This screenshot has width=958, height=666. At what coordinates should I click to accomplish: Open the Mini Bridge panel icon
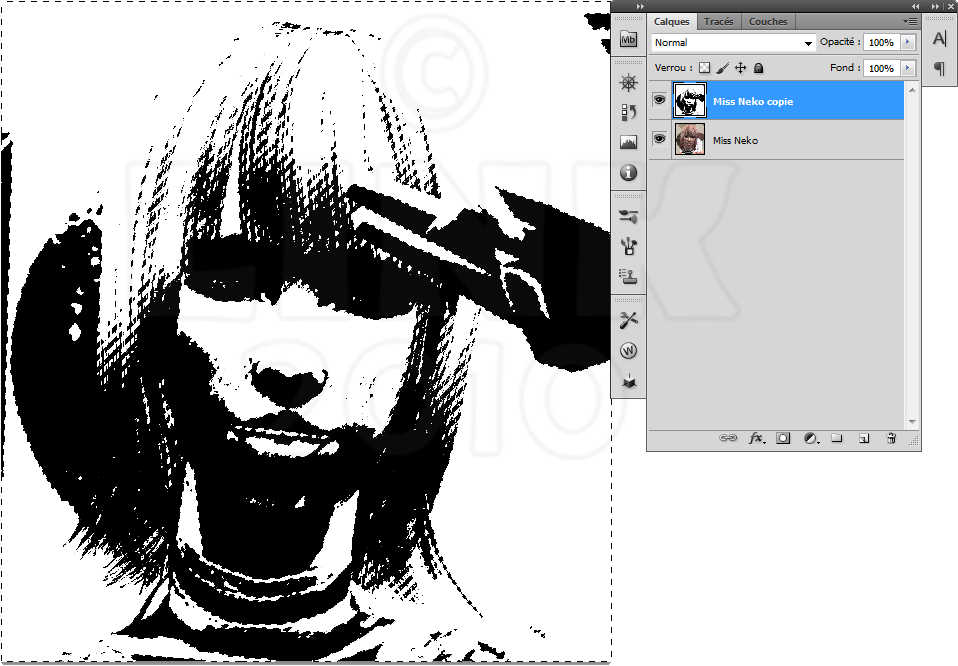(628, 40)
